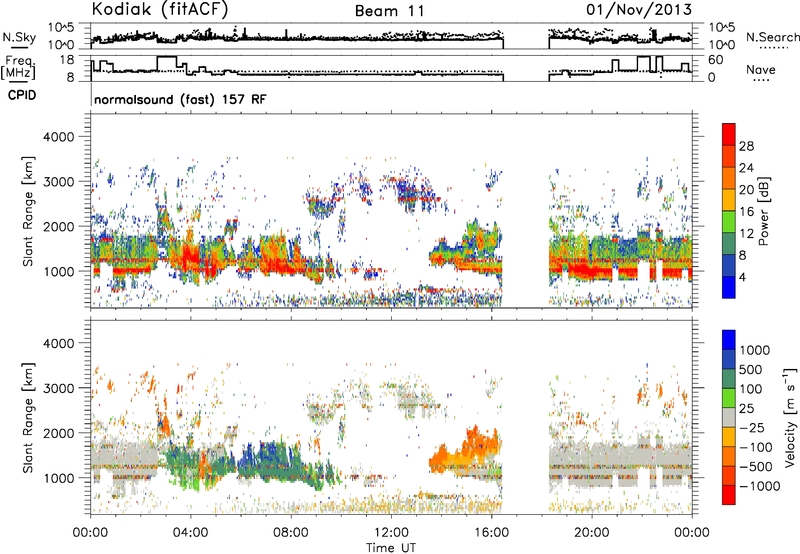Click the '12:00' time tick label
The image size is (800, 554).
pos(391,533)
